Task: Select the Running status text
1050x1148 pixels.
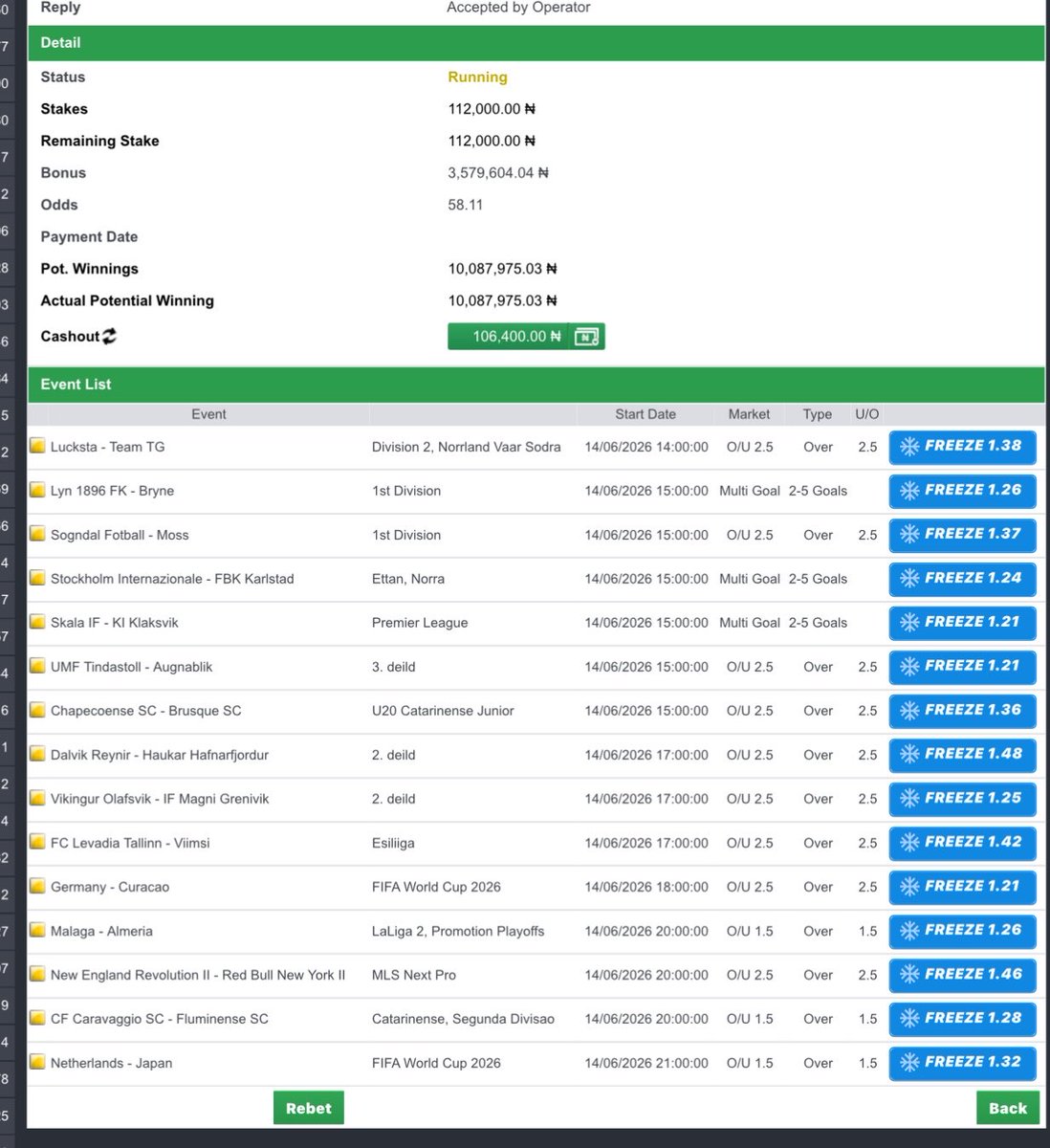Action: (x=477, y=77)
